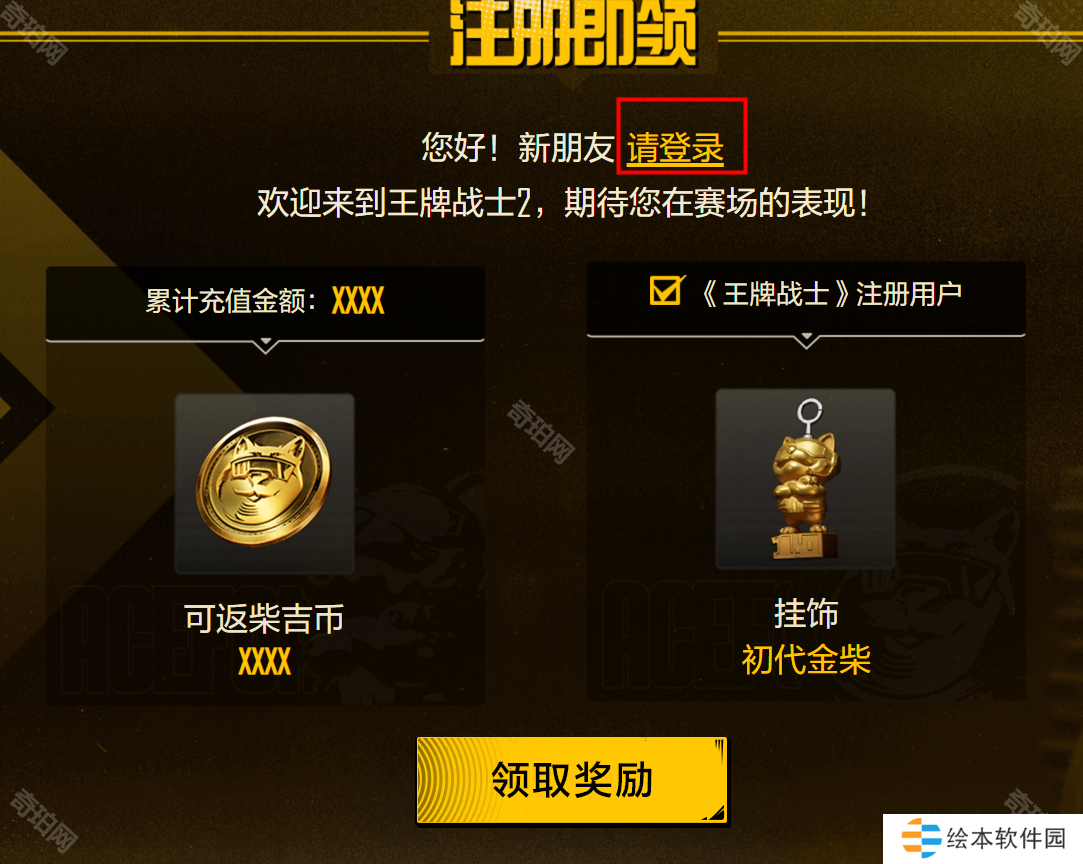
Task: Click the 《王牌战士》注册用户 header text
Action: (831, 294)
